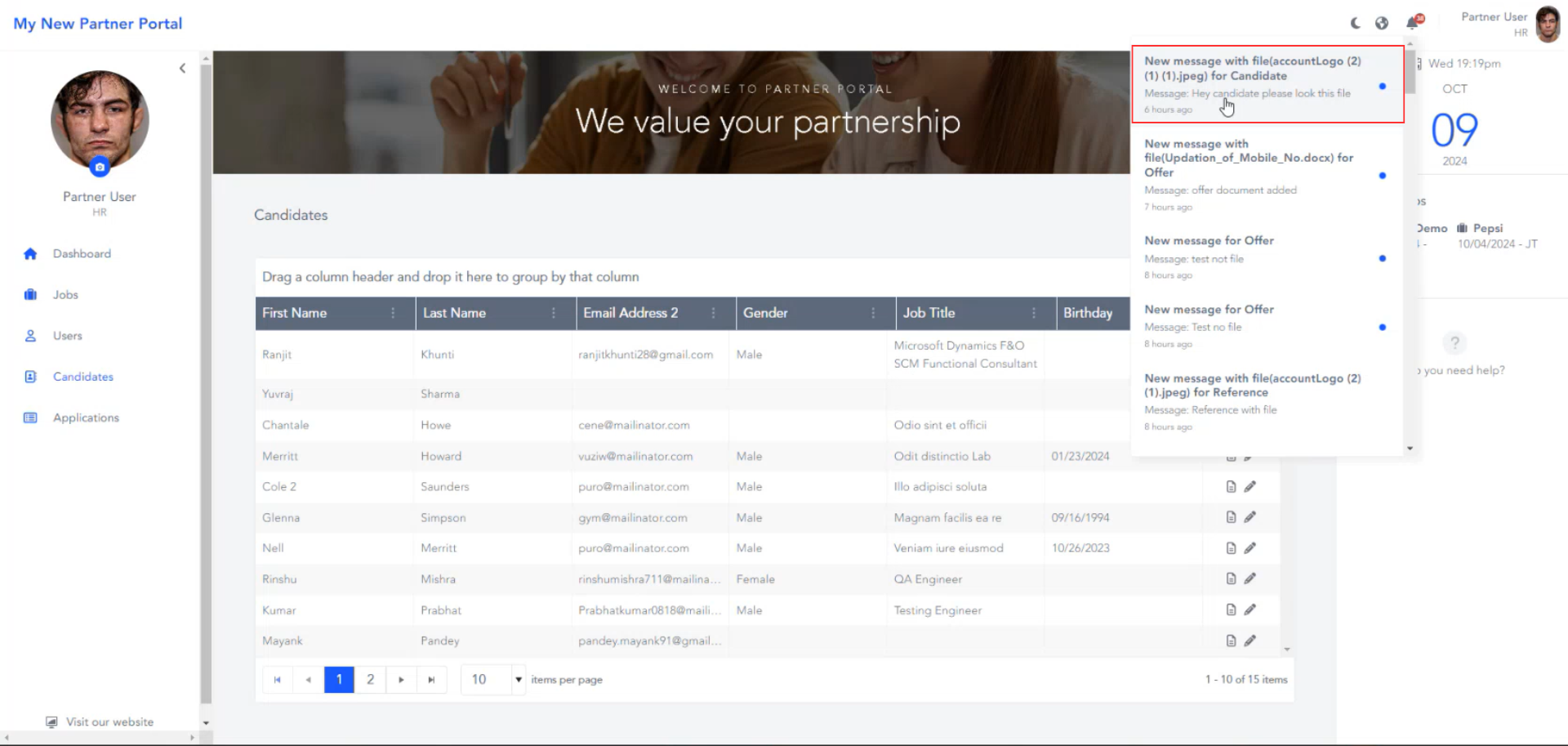
Task: Open Jobs in sidebar
Action: [65, 295]
